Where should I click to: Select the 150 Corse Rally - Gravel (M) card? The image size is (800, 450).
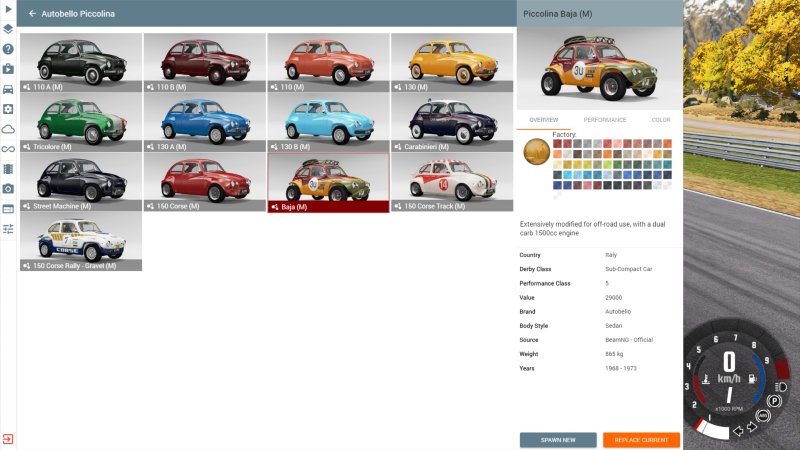click(81, 242)
